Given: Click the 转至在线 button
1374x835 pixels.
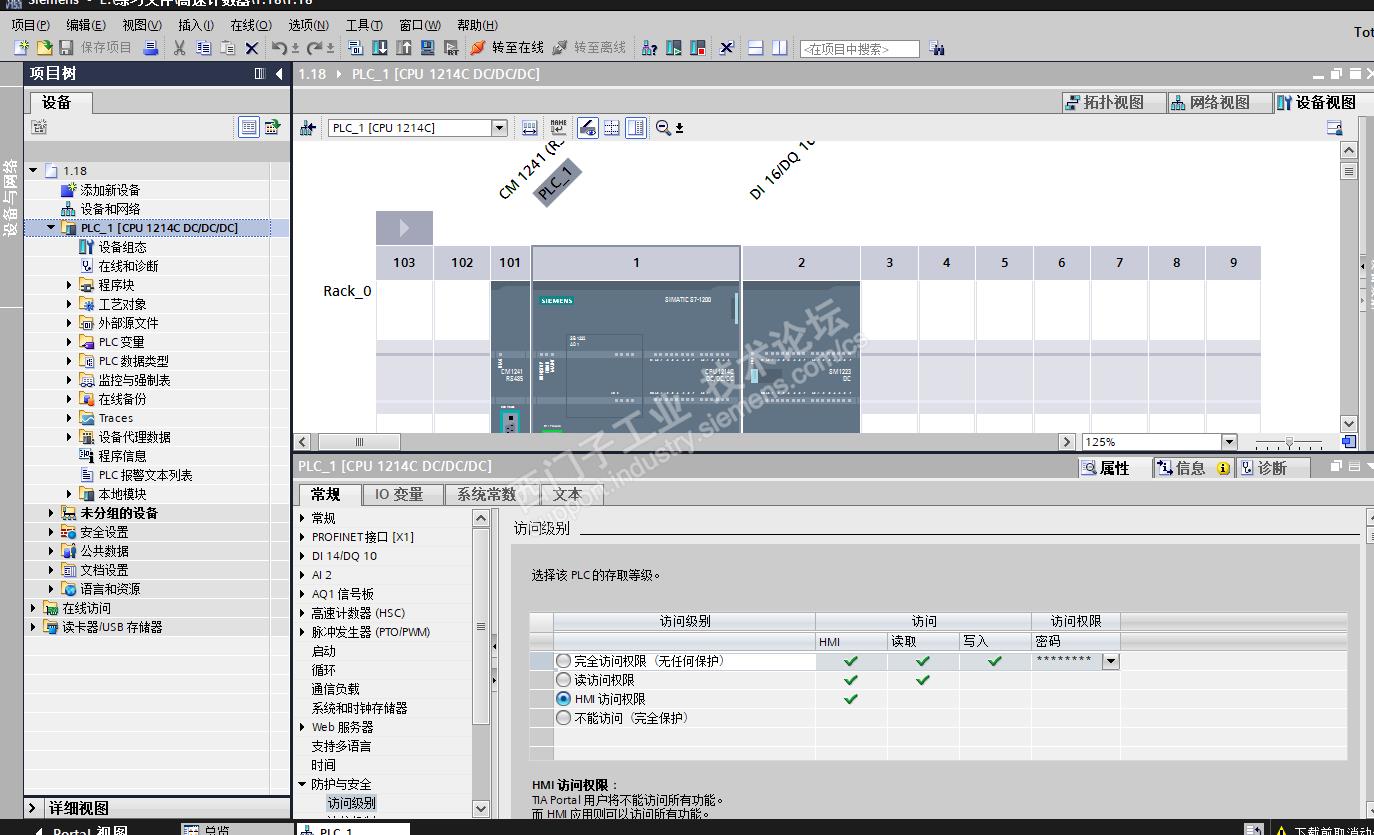Looking at the screenshot, I should [507, 48].
